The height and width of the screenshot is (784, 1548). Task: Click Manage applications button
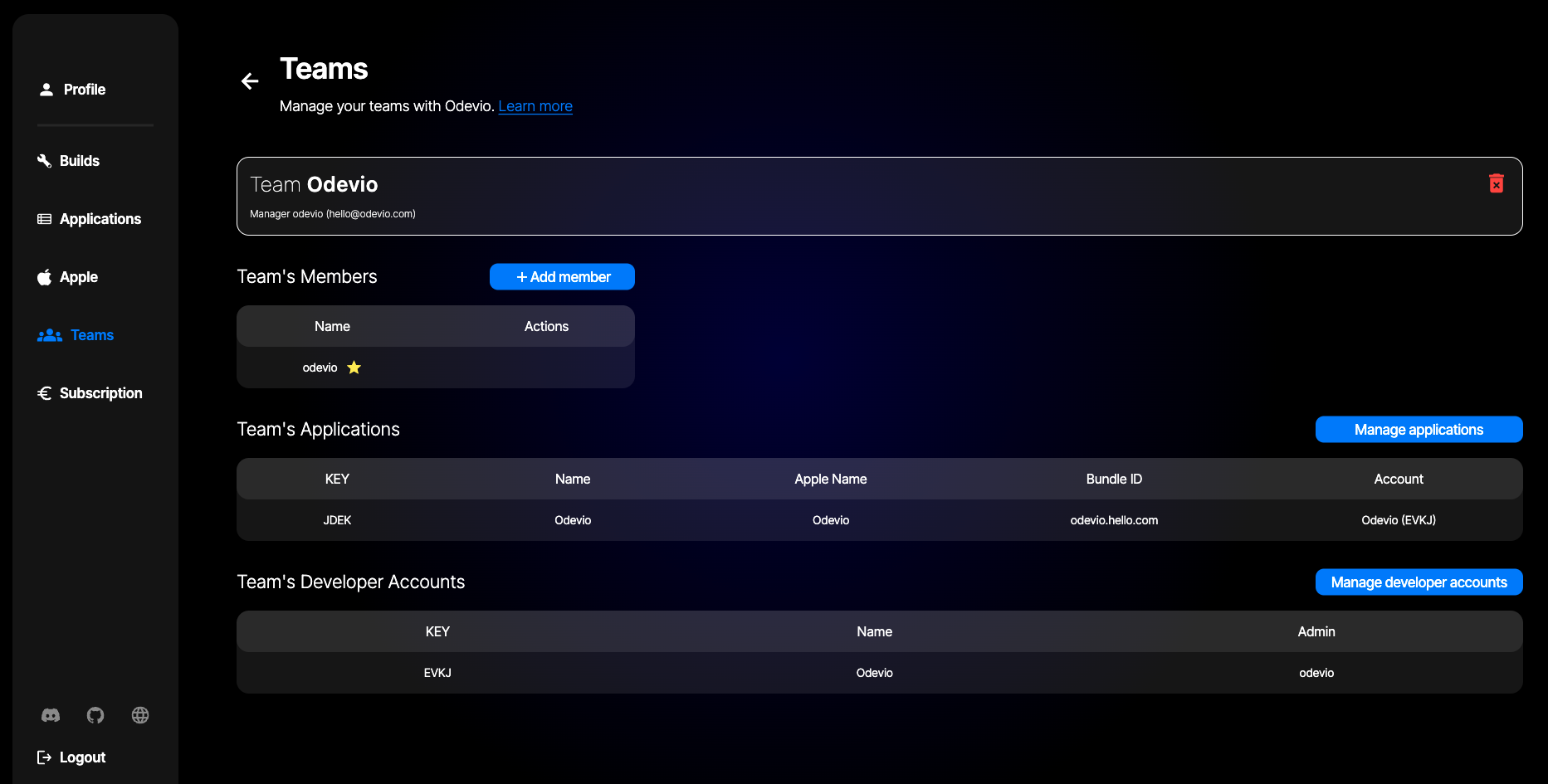[x=1419, y=430]
